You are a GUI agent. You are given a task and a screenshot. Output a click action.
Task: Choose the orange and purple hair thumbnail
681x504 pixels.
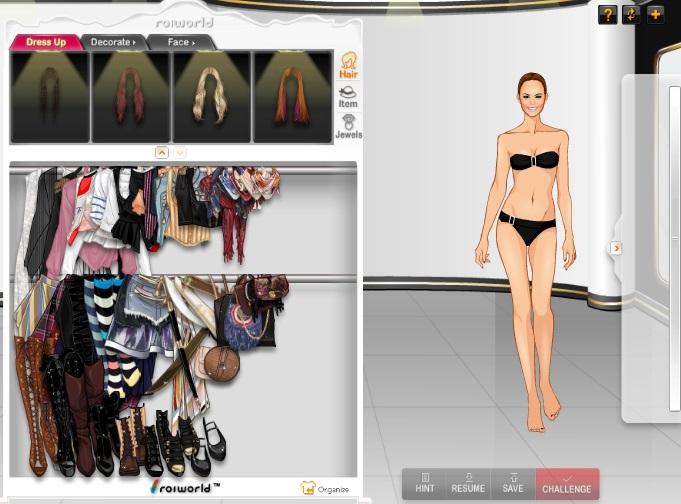click(292, 96)
